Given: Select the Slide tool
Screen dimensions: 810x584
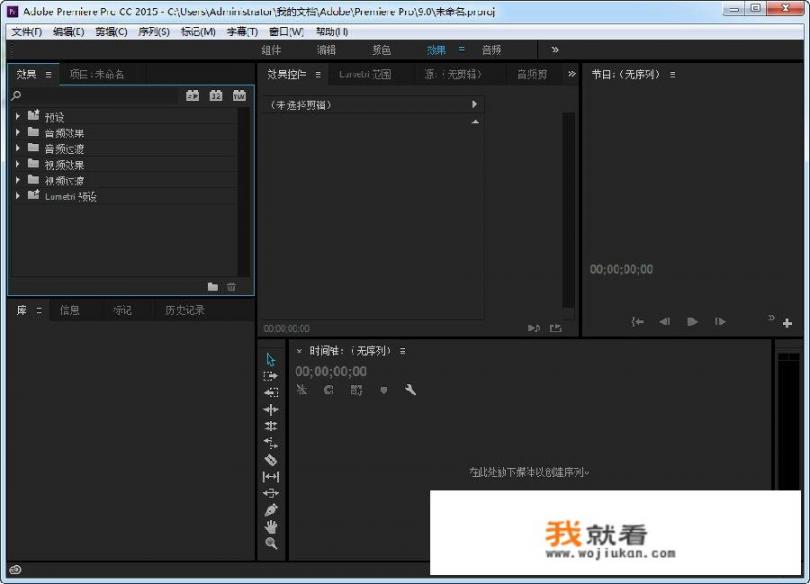Looking at the screenshot, I should click(x=271, y=493).
